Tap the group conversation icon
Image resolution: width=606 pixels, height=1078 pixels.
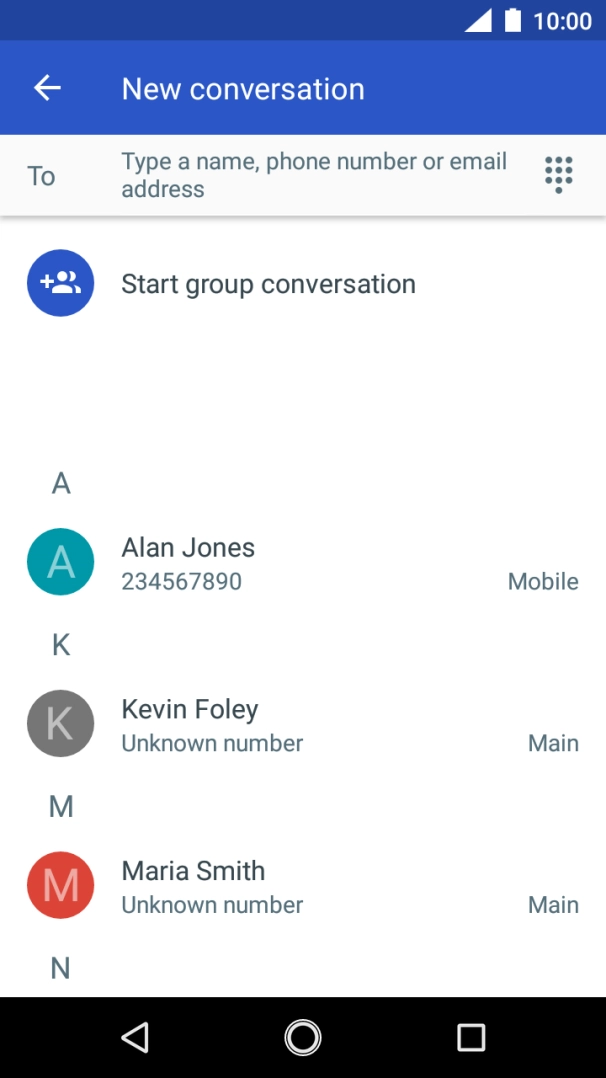60,283
